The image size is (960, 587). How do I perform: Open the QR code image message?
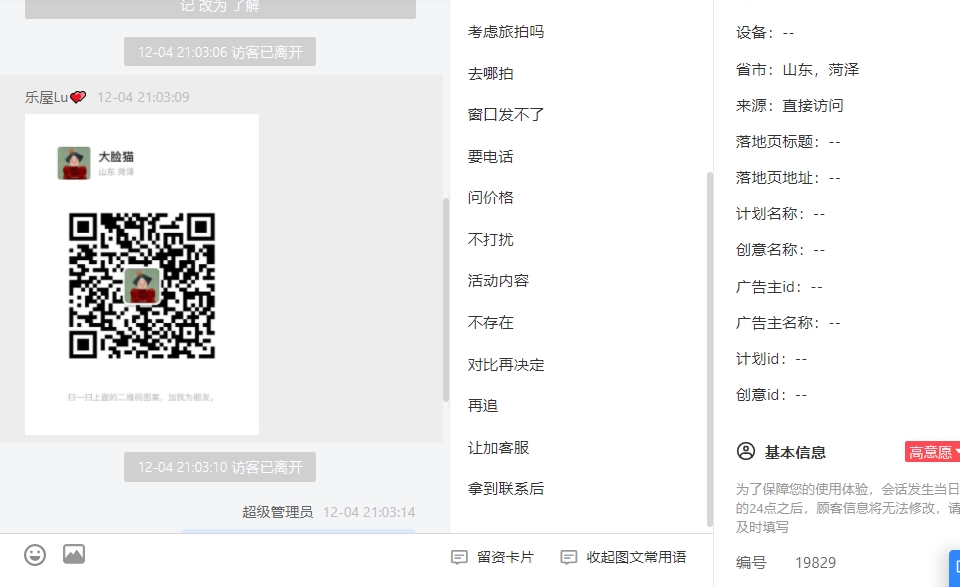[x=142, y=274]
